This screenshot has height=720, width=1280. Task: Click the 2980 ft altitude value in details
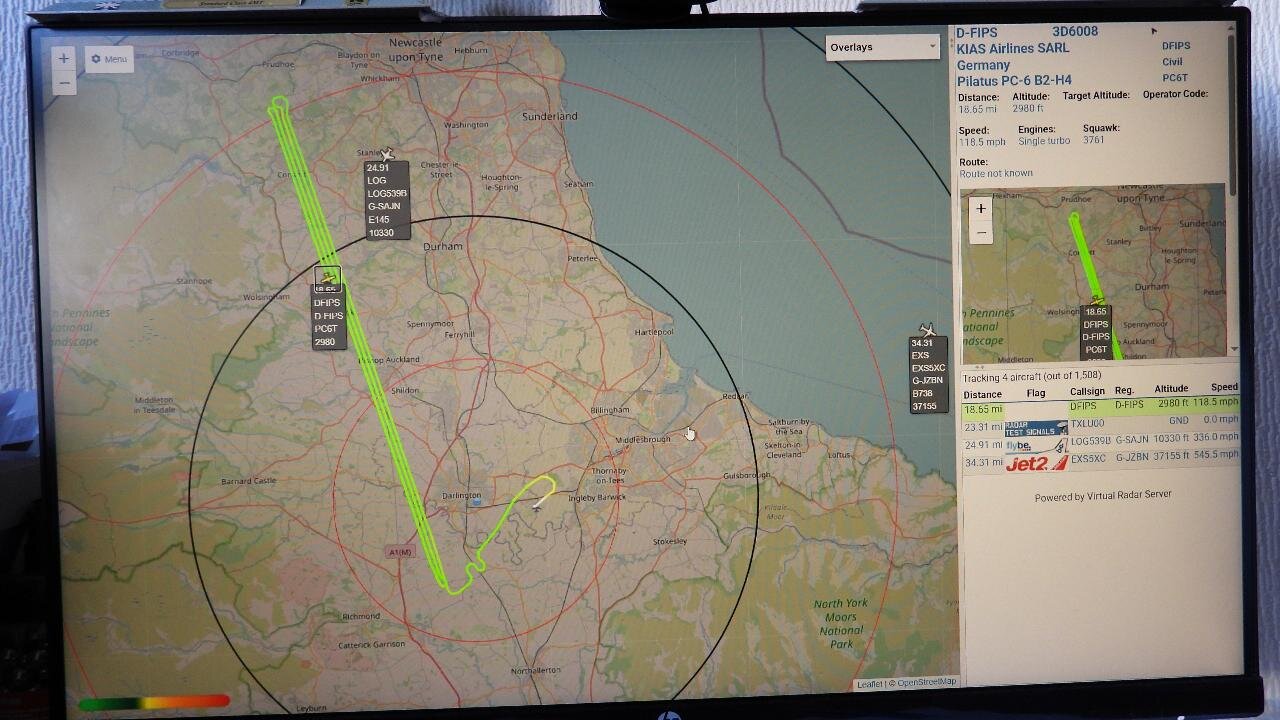(x=1028, y=108)
